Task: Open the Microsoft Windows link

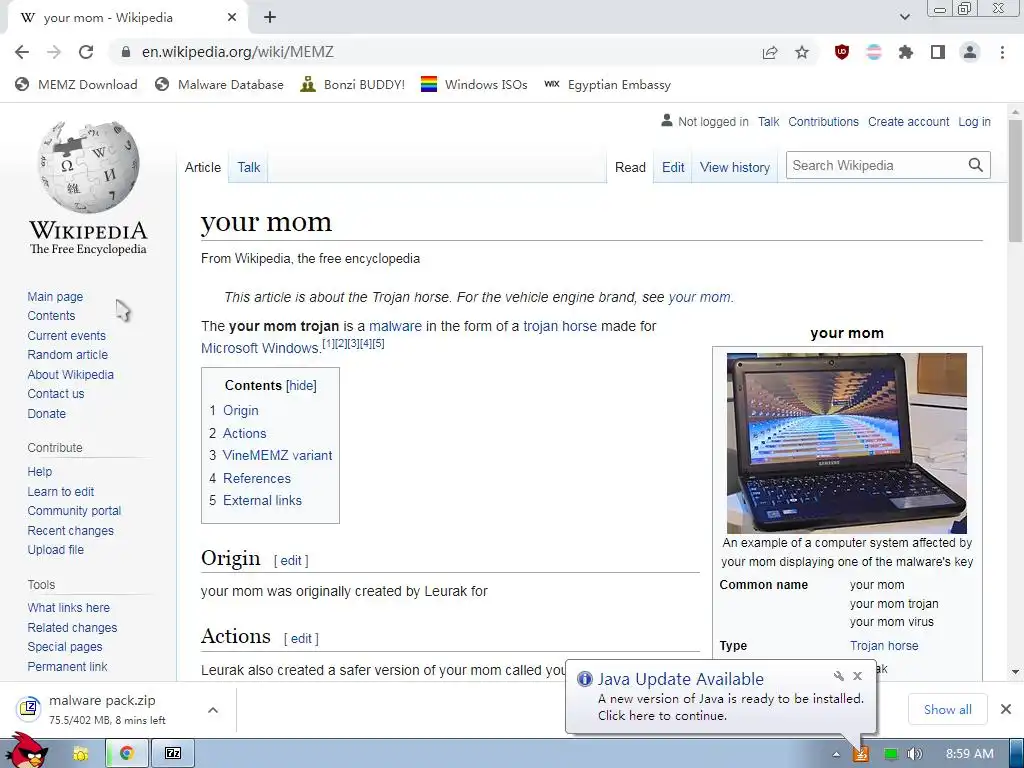Action: click(259, 348)
